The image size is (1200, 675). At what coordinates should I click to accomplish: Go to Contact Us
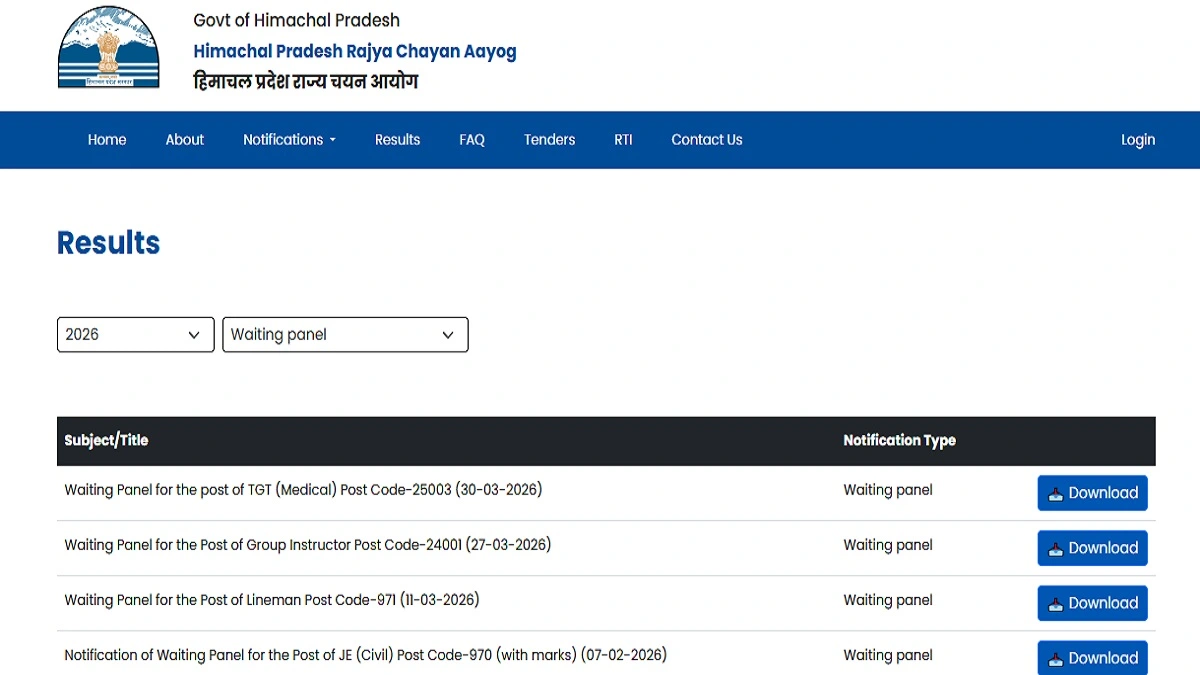coord(707,139)
